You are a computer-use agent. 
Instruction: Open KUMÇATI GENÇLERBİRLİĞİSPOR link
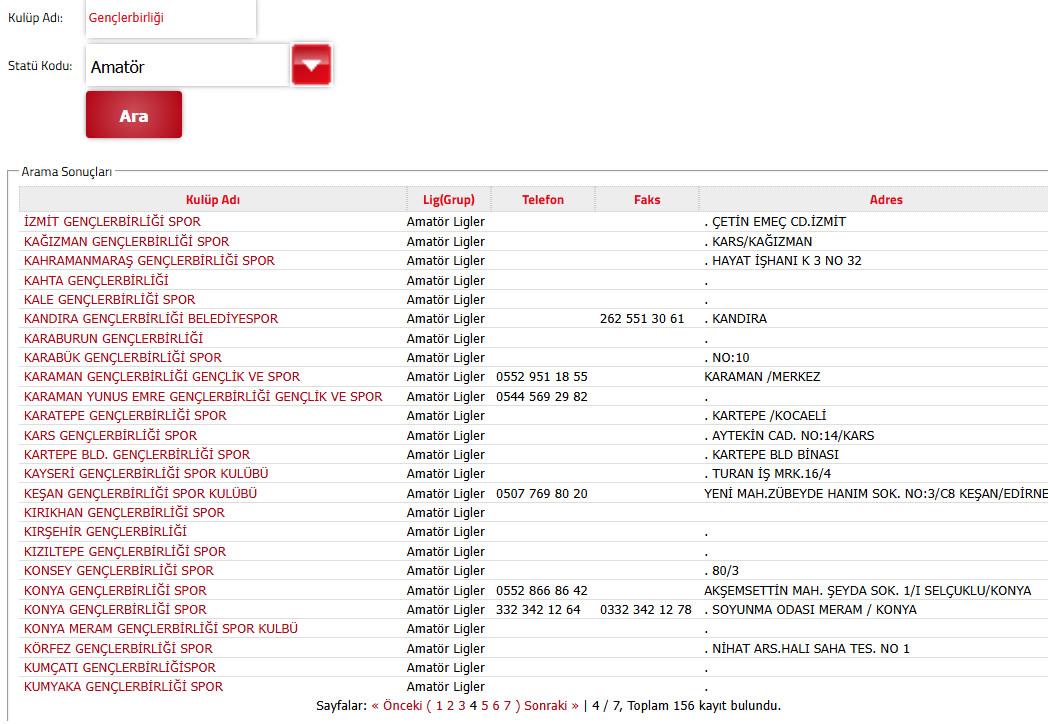(120, 668)
